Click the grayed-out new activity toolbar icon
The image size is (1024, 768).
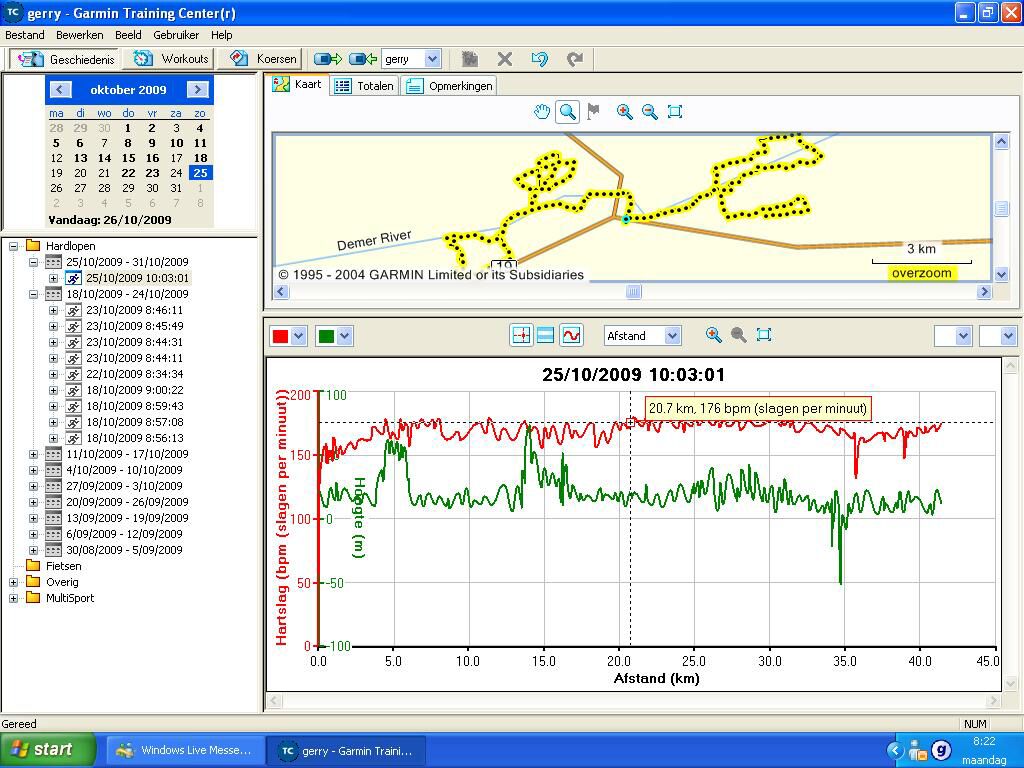click(x=470, y=59)
